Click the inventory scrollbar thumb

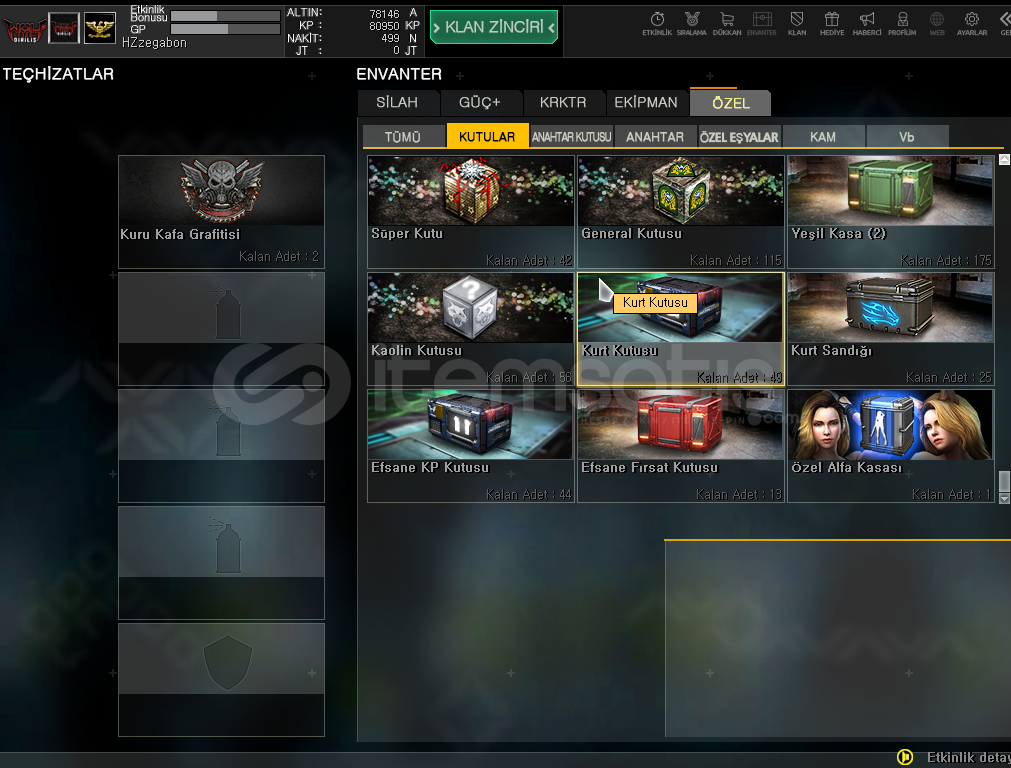pyautogui.click(x=1004, y=481)
